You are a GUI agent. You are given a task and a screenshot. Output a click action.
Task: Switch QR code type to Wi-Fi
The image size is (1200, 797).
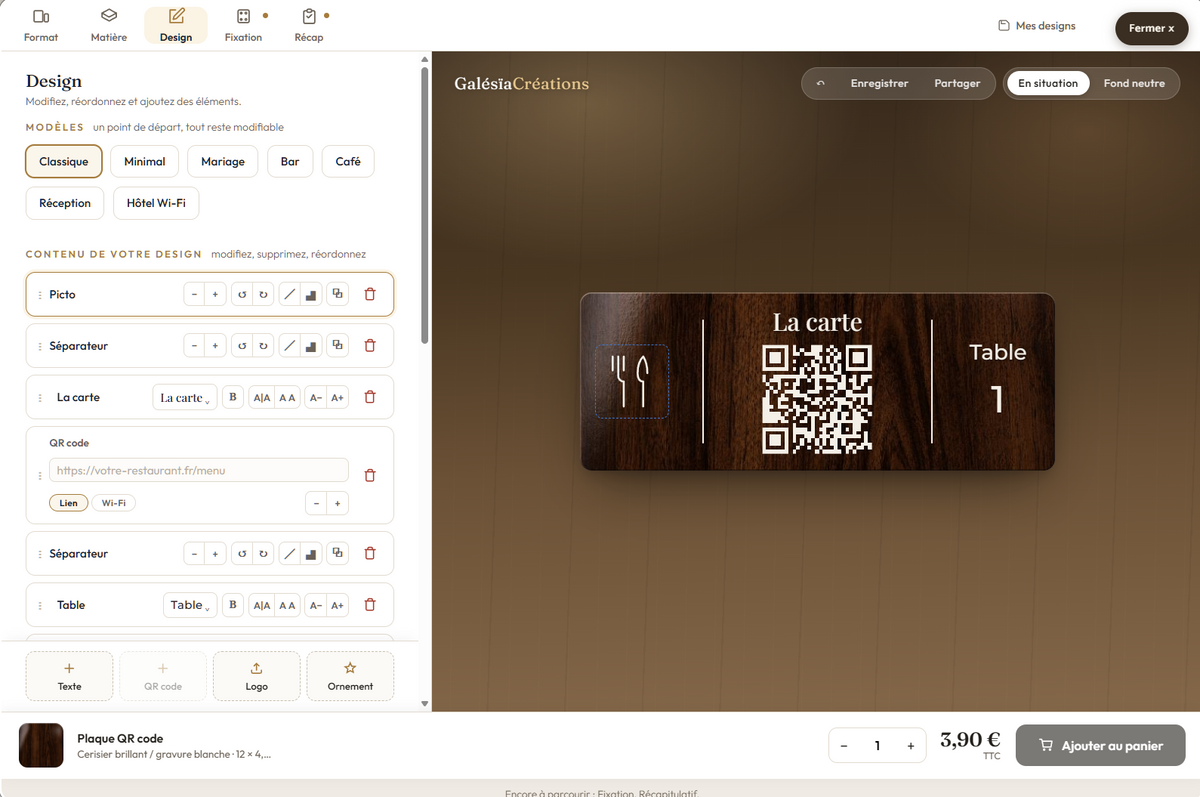[113, 503]
